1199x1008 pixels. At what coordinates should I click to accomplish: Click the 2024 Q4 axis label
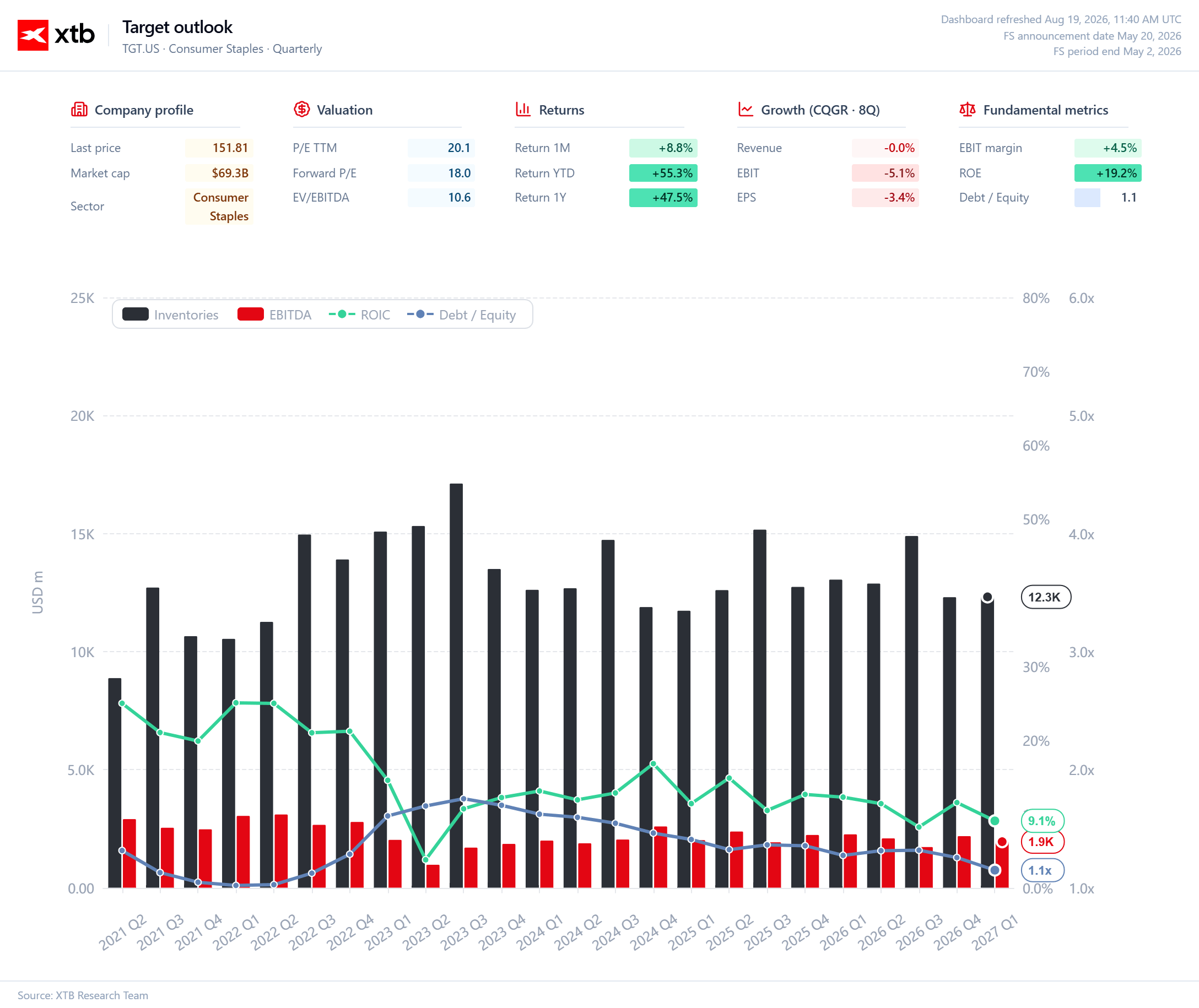click(653, 932)
